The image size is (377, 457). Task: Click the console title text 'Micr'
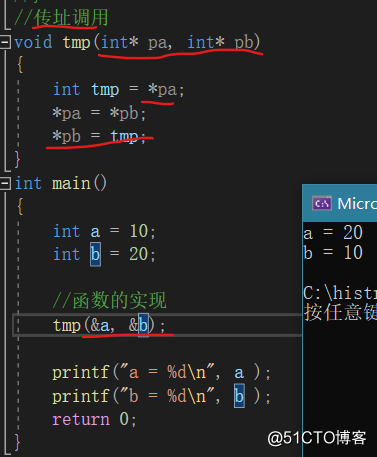click(x=357, y=203)
